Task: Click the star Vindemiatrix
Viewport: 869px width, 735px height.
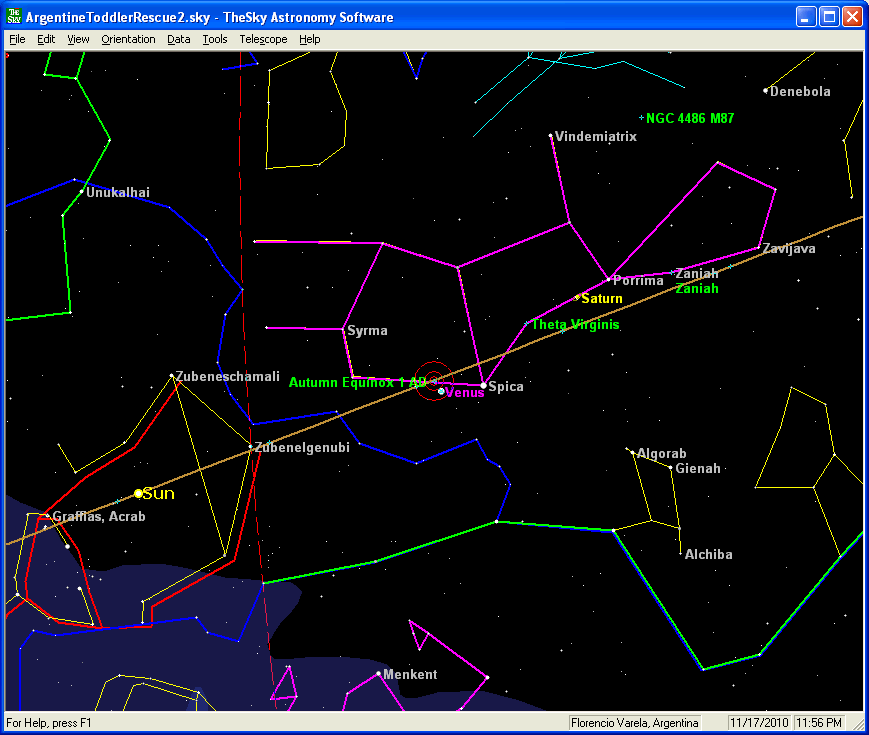Action: (x=551, y=135)
